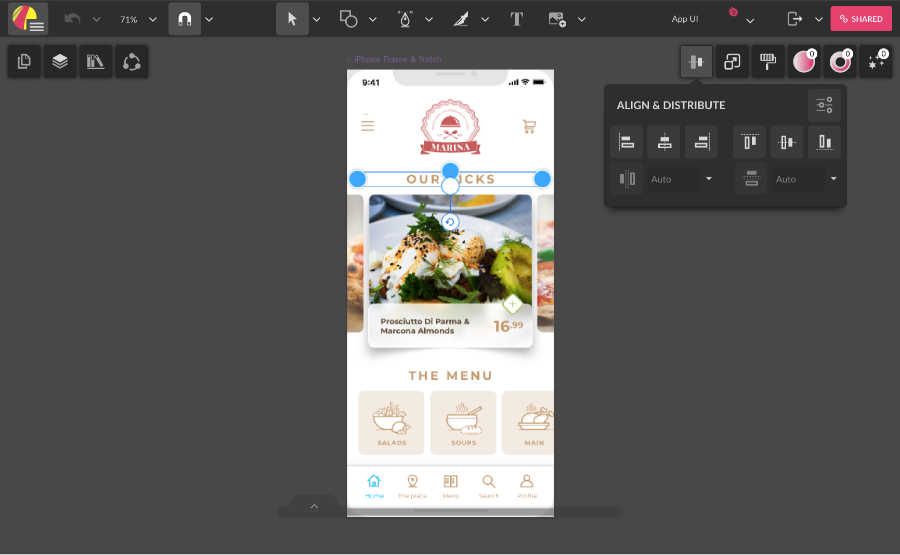Align selection to left edge
Image resolution: width=900 pixels, height=555 pixels.
(626, 142)
